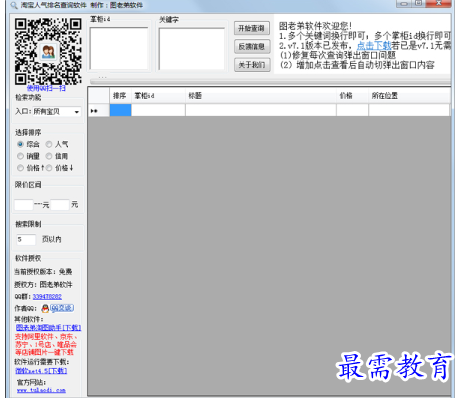Click the page limit field showing 5
The width and height of the screenshot is (460, 398).
click(26, 239)
